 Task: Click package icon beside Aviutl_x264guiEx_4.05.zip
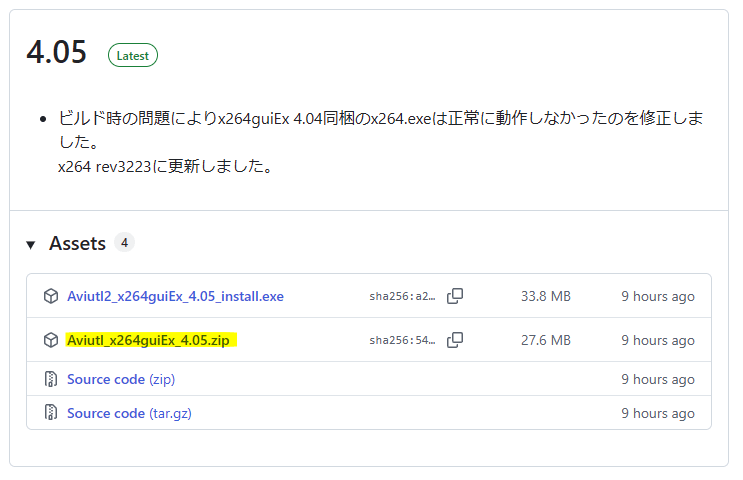(x=51, y=340)
